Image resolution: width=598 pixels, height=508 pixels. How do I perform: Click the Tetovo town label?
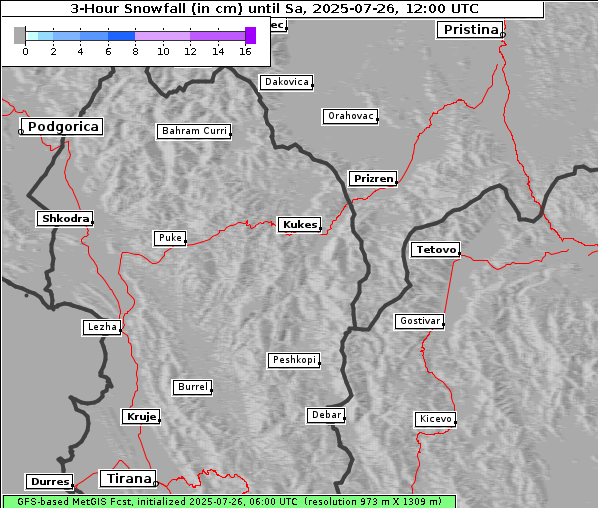(436, 250)
